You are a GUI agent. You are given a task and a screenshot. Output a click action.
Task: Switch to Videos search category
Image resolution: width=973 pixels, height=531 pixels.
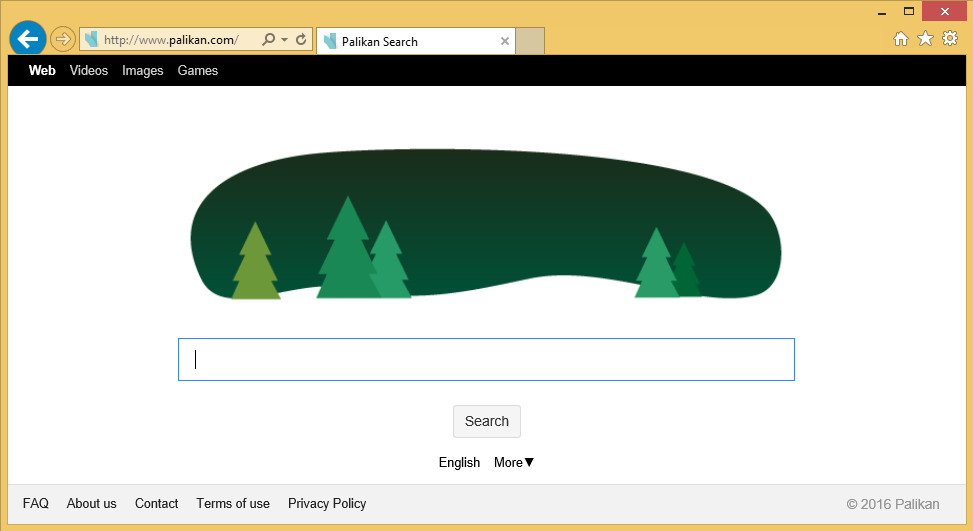[x=89, y=71]
